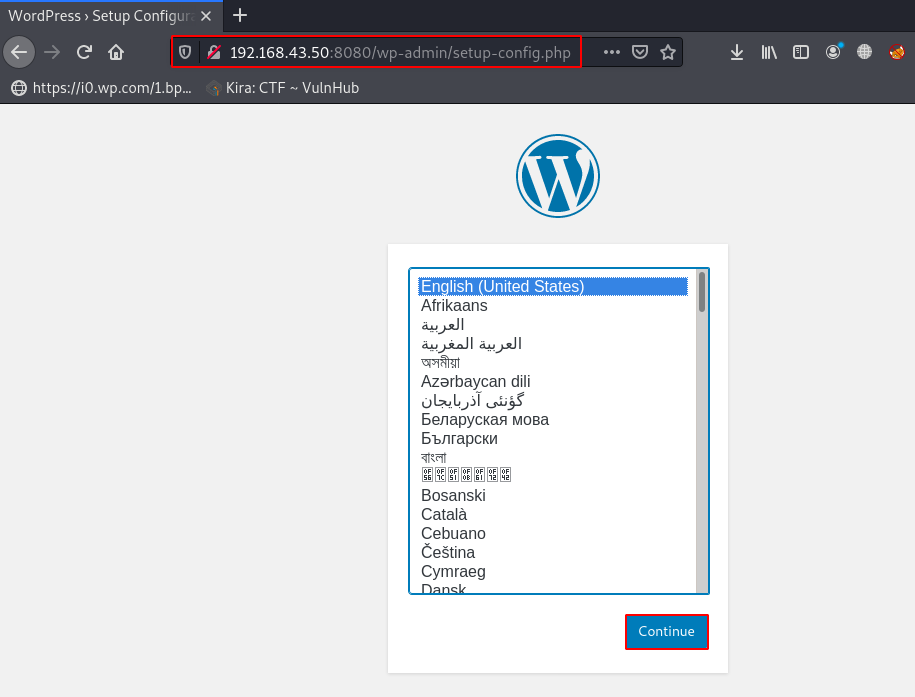Click the Continue button

(x=666, y=632)
